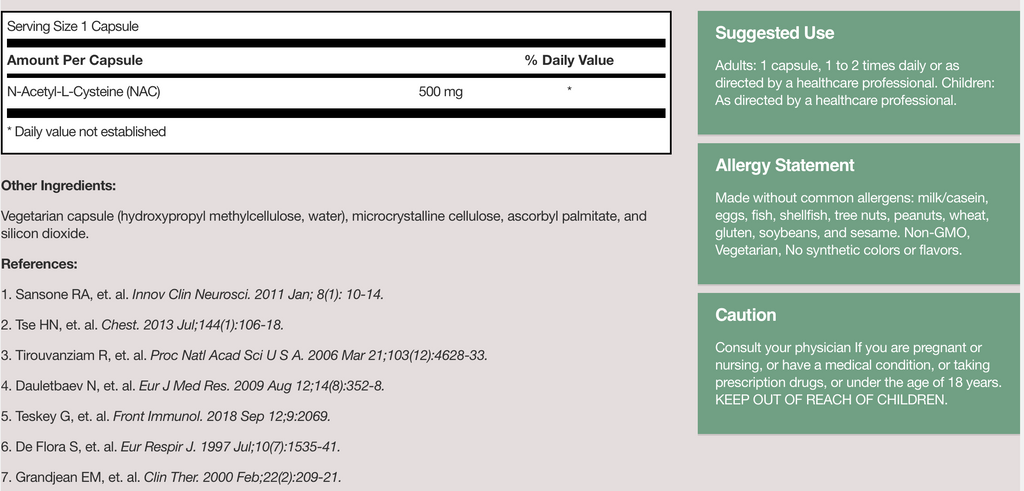Viewport: 1024px width, 491px height.
Task: Click the Teskey G Front Immunol reference
Action: pyautogui.click(x=166, y=416)
